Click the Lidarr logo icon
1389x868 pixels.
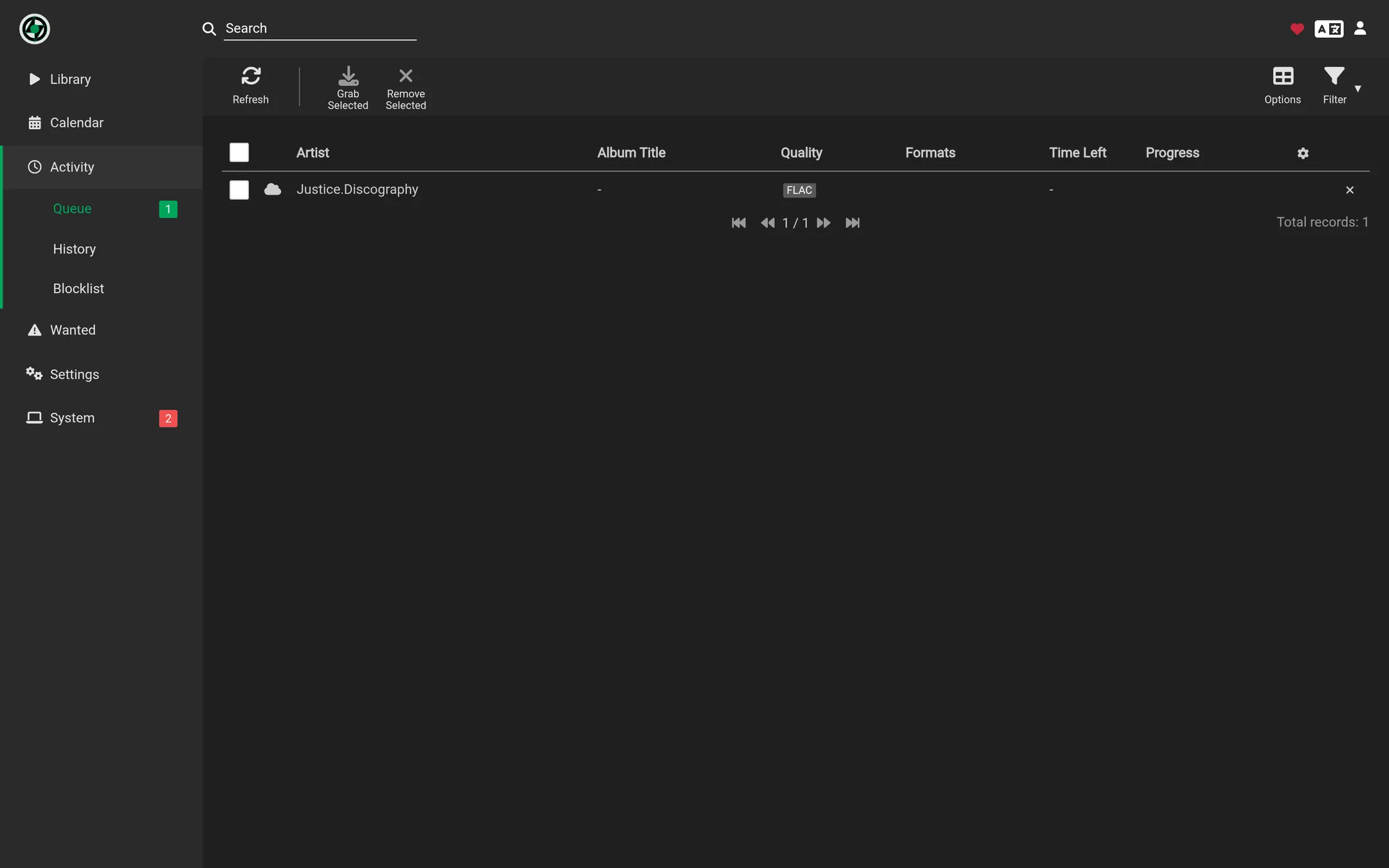[x=35, y=29]
